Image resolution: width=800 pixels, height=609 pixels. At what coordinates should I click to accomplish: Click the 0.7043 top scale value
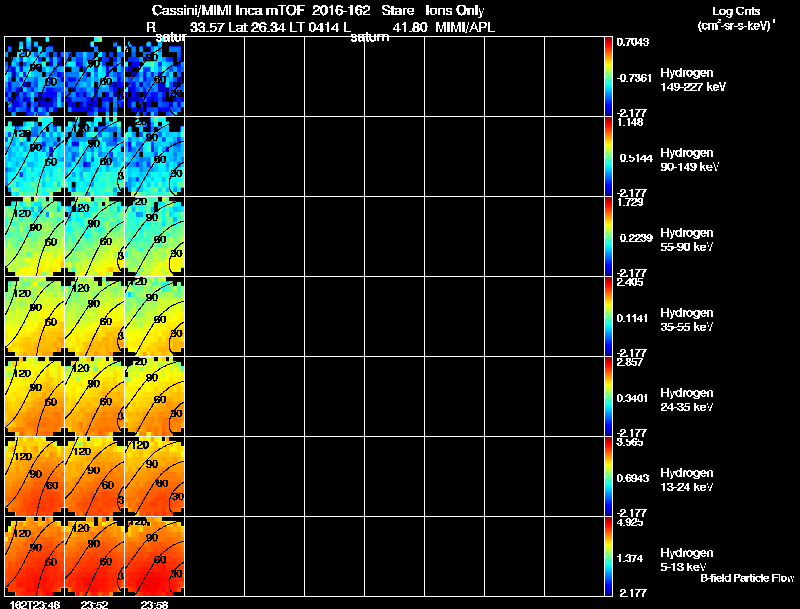(633, 42)
